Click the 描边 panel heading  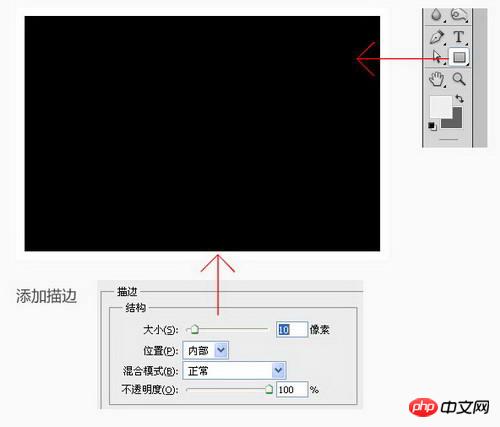tap(127, 292)
